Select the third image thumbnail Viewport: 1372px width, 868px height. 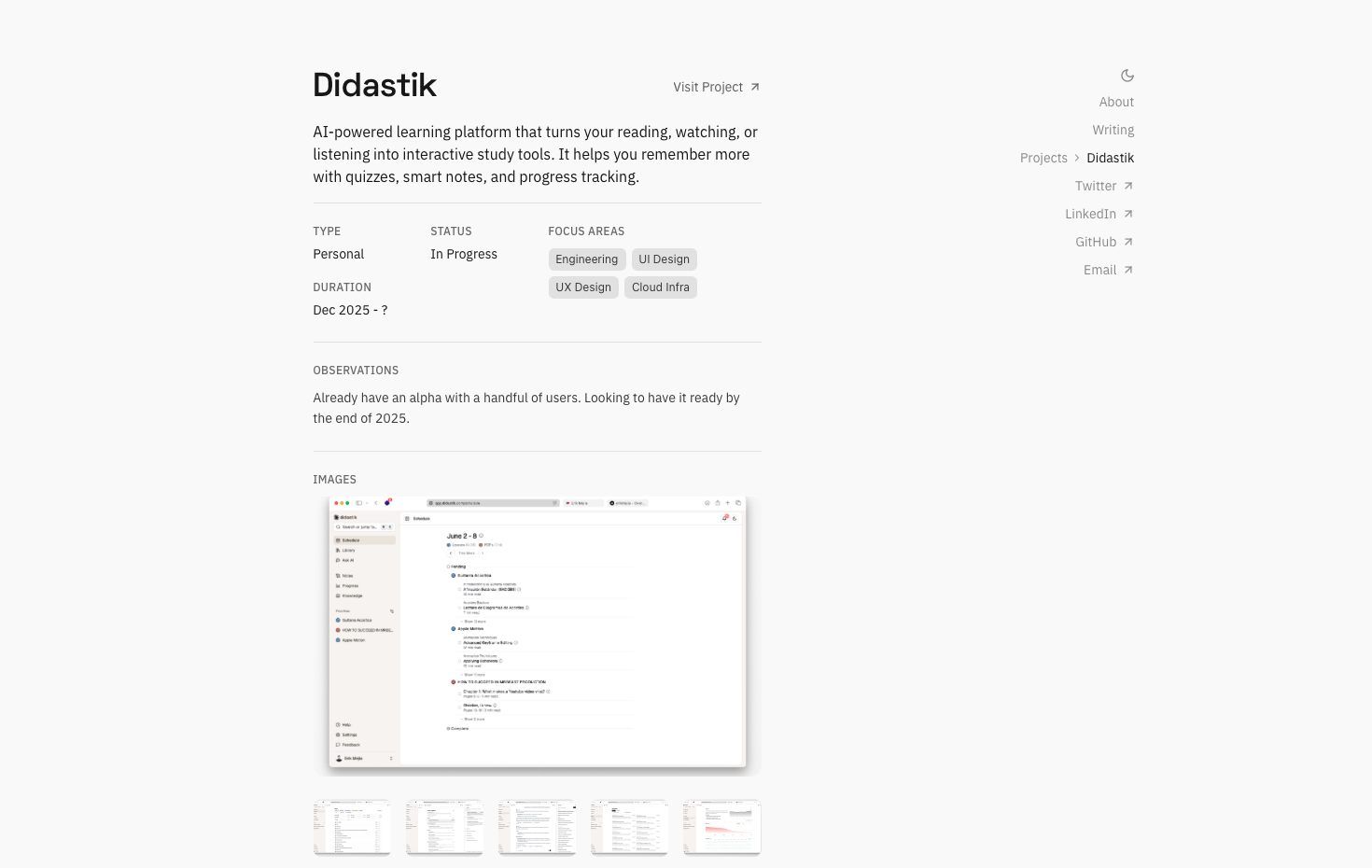tap(537, 827)
